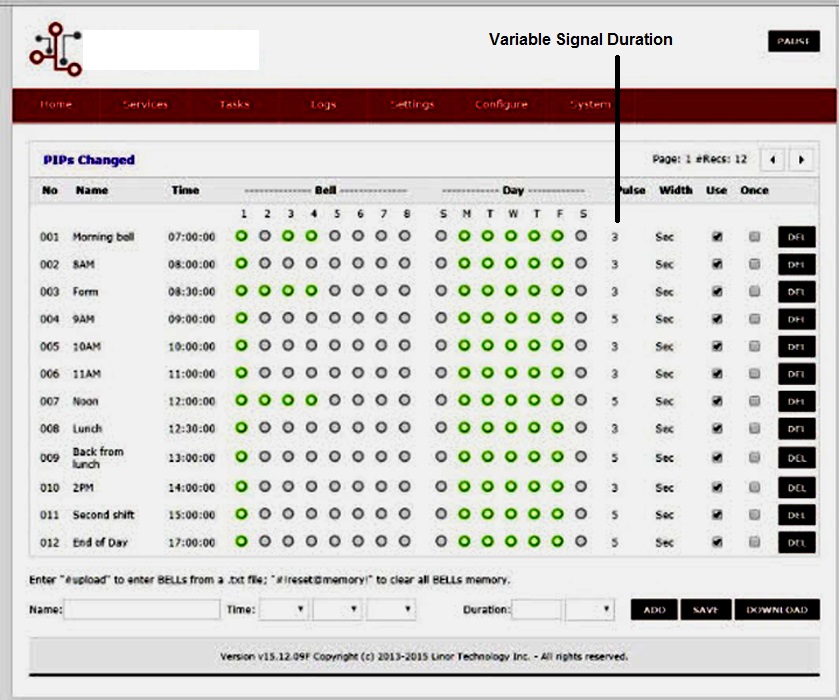Toggle Monday indicator for 9AM row

tap(464, 318)
